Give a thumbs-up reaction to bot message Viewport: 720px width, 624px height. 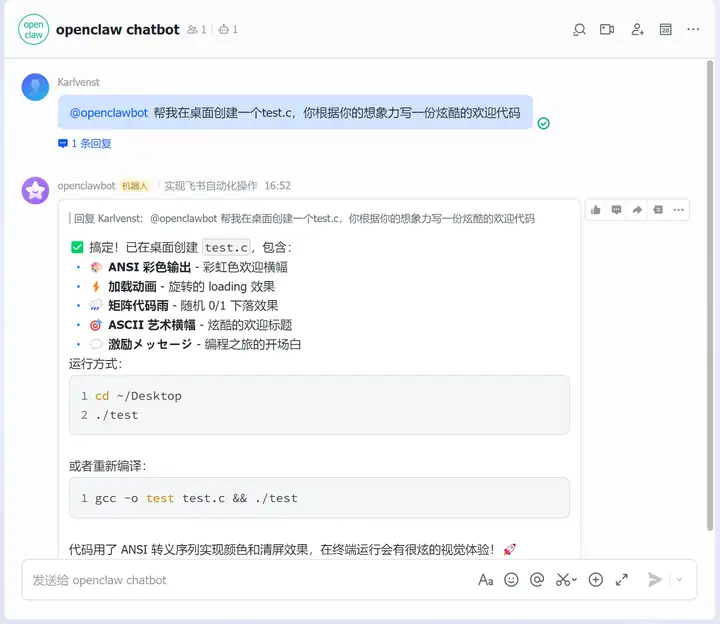[x=596, y=210]
